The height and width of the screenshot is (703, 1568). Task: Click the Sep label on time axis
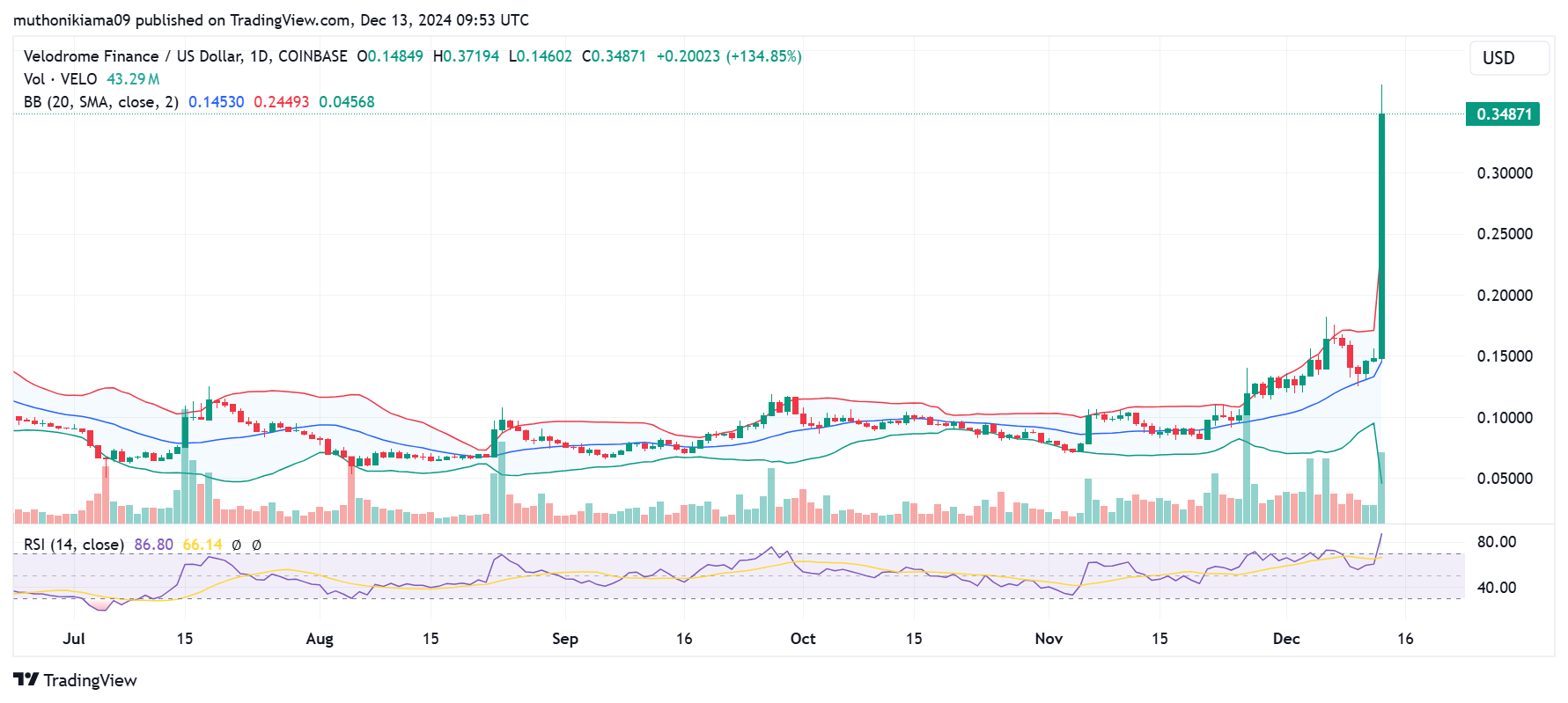point(564,639)
